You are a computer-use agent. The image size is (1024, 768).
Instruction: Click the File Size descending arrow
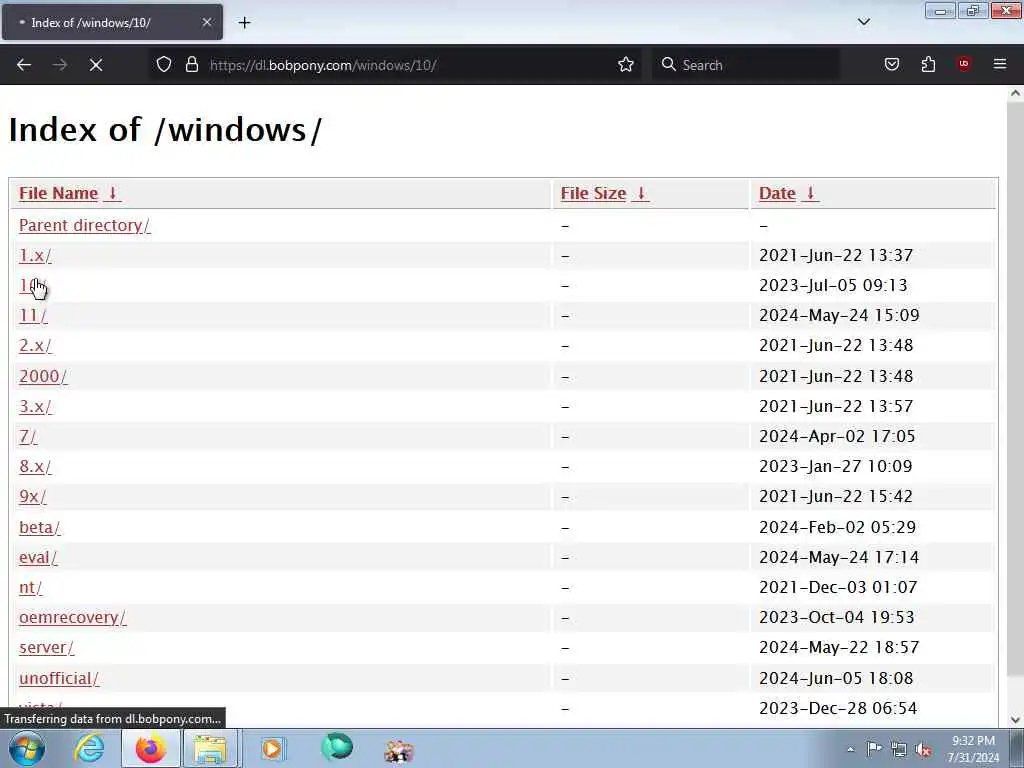coord(641,193)
